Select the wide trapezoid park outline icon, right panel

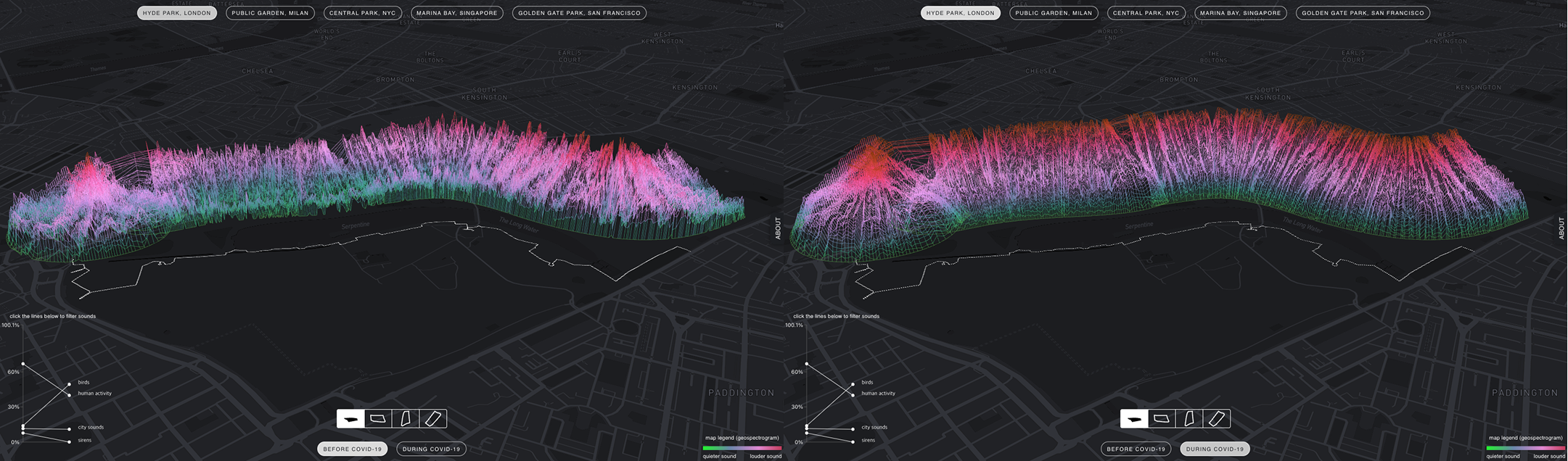click(1162, 419)
